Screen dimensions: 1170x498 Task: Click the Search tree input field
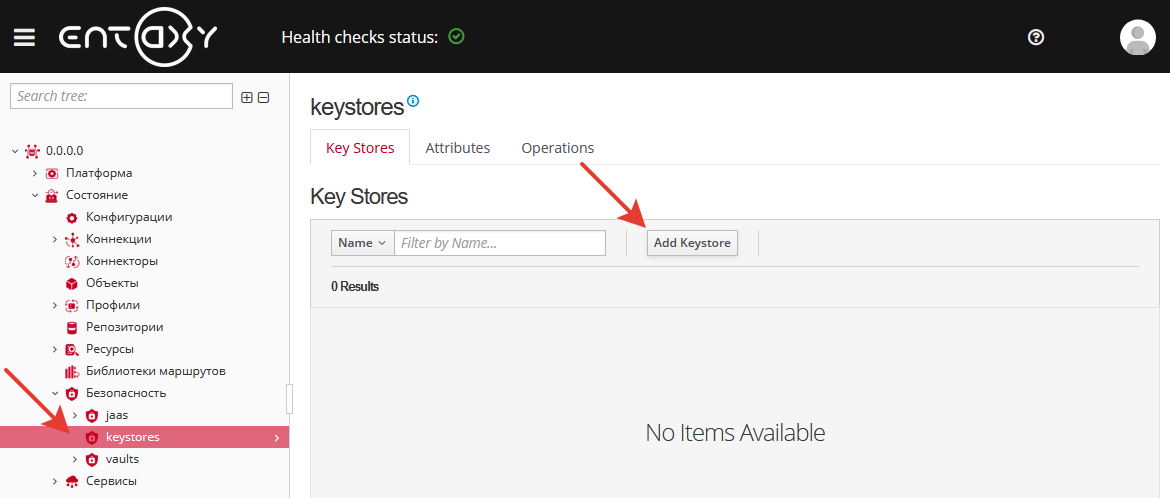coord(122,96)
